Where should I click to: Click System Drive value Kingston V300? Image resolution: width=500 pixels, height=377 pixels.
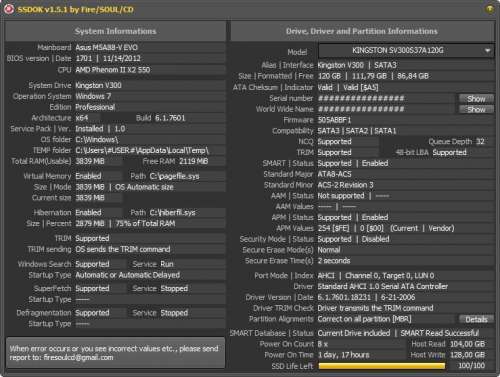[x=98, y=85]
